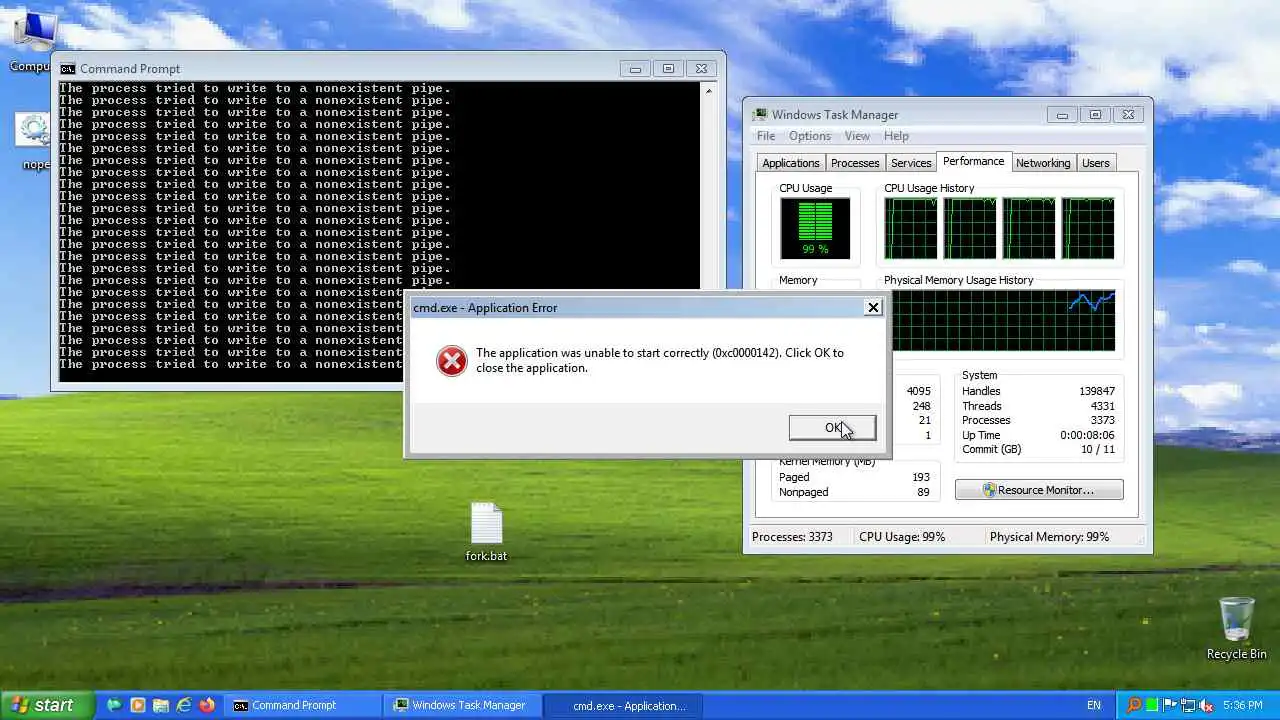
Task: Click the CPU Usage 99% meter
Action: 815,228
